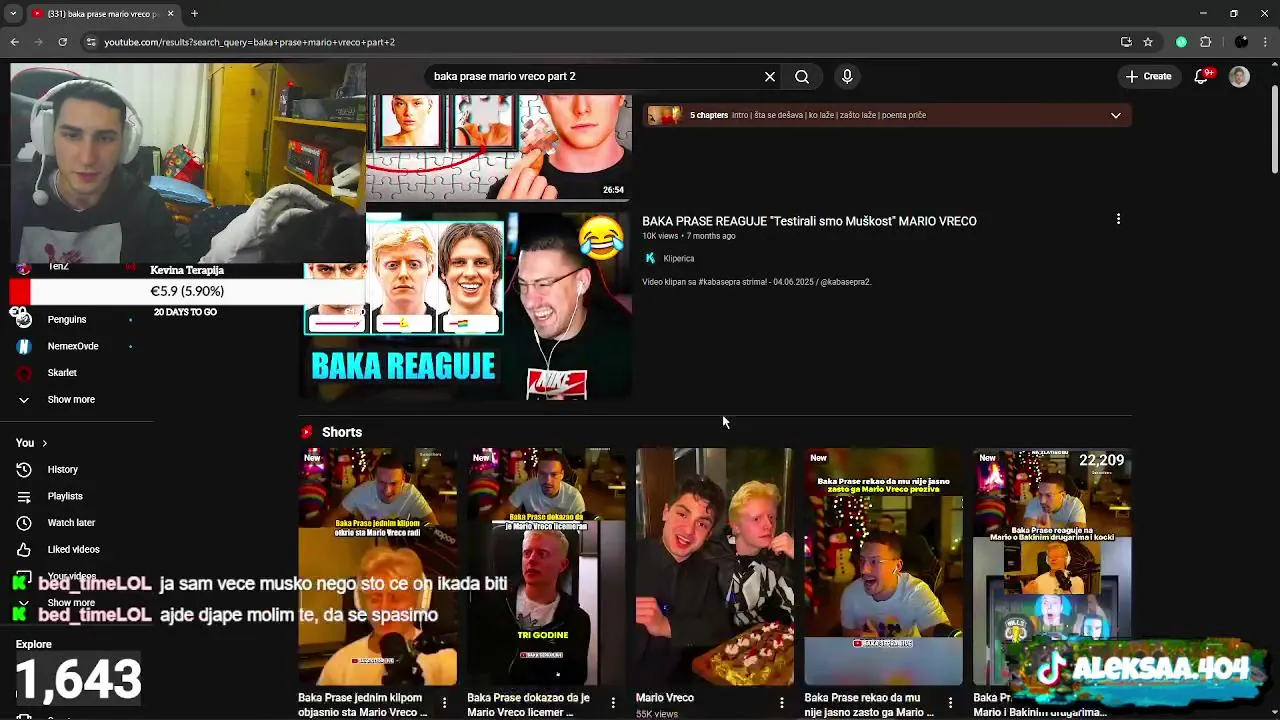
Task: Bookmark this page with the star icon
Action: click(x=1148, y=42)
